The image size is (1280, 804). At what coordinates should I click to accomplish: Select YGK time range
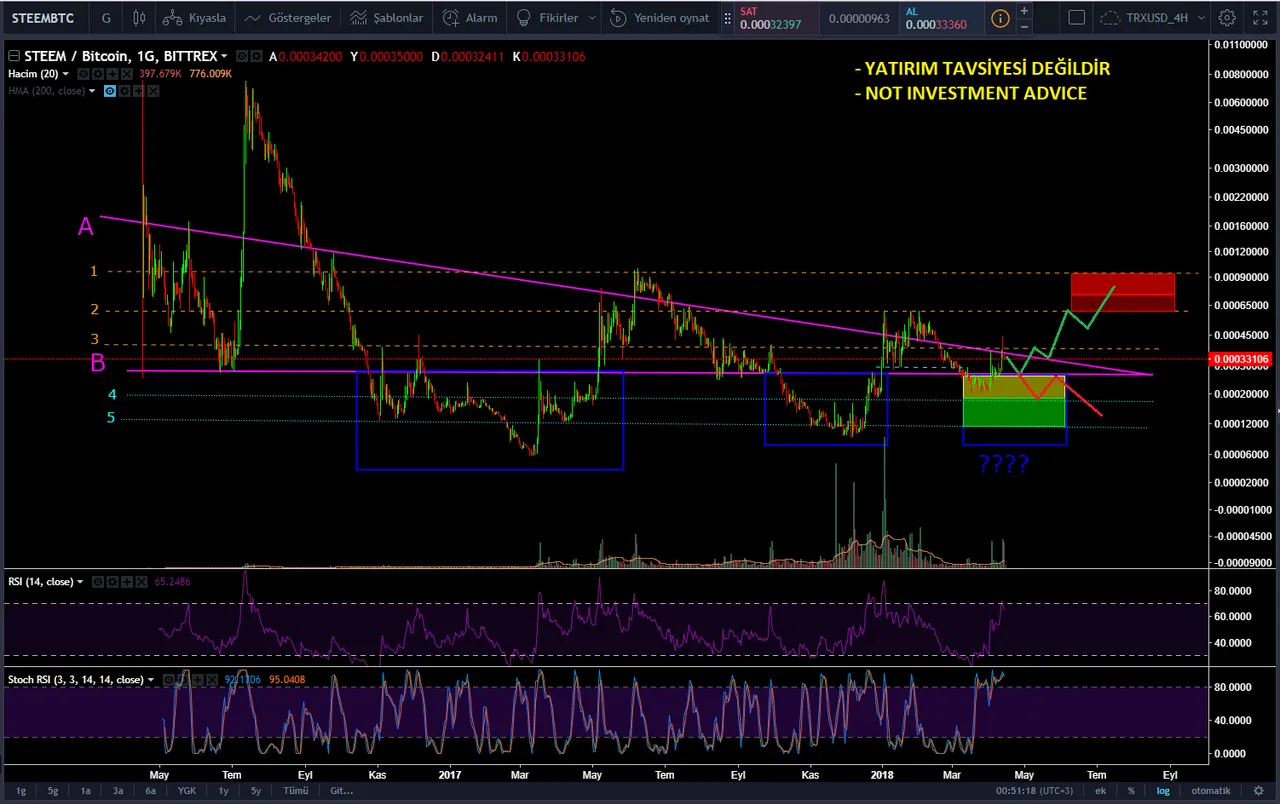(x=187, y=790)
